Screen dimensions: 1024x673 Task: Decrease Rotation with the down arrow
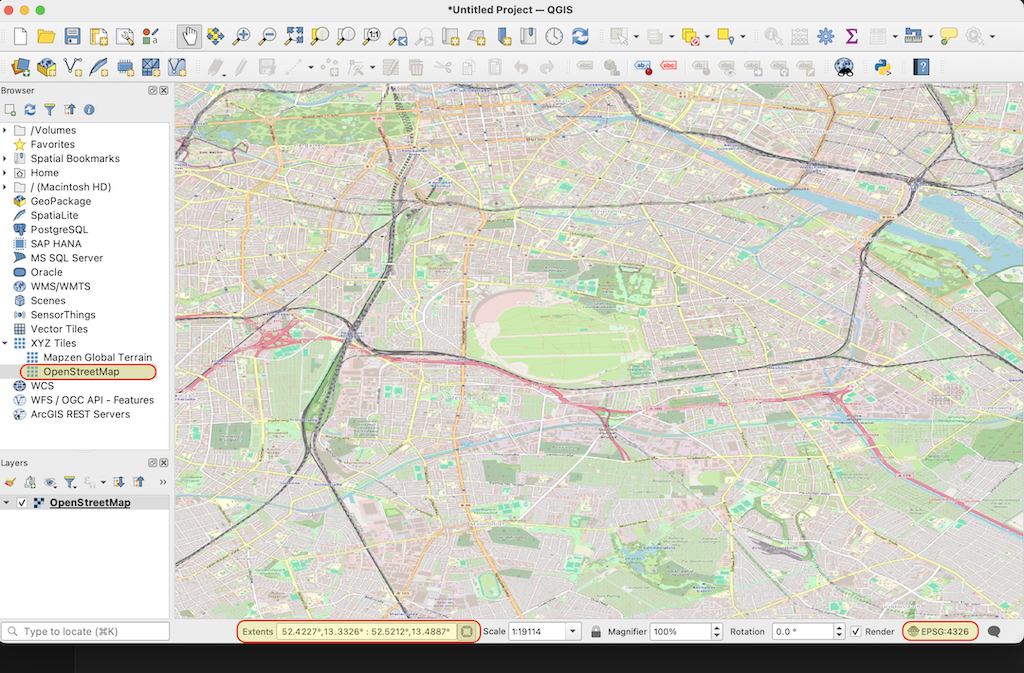tap(839, 635)
